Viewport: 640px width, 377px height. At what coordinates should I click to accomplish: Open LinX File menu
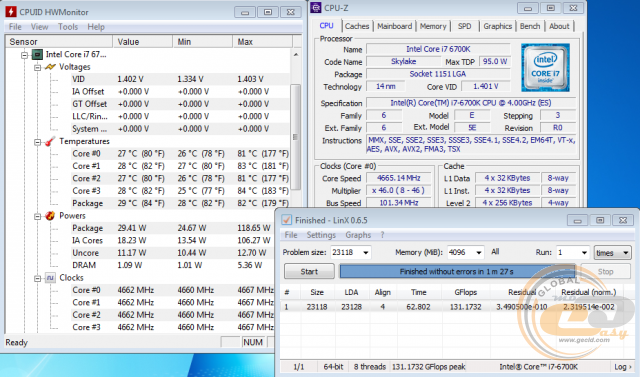(x=291, y=235)
